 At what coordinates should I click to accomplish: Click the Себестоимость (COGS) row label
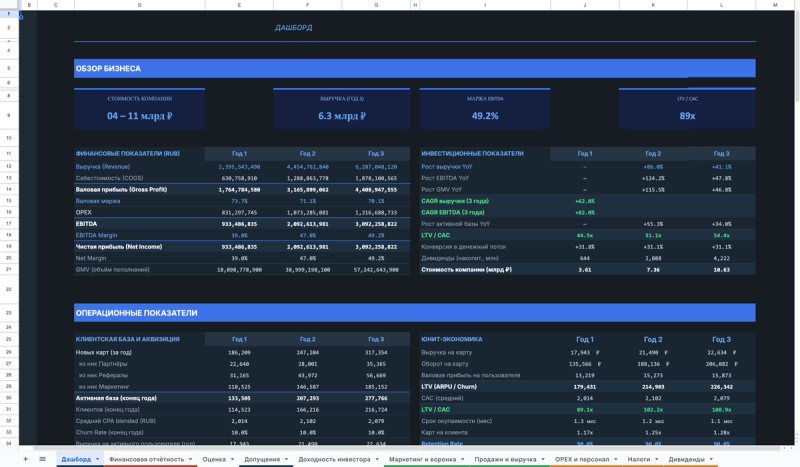(109, 178)
